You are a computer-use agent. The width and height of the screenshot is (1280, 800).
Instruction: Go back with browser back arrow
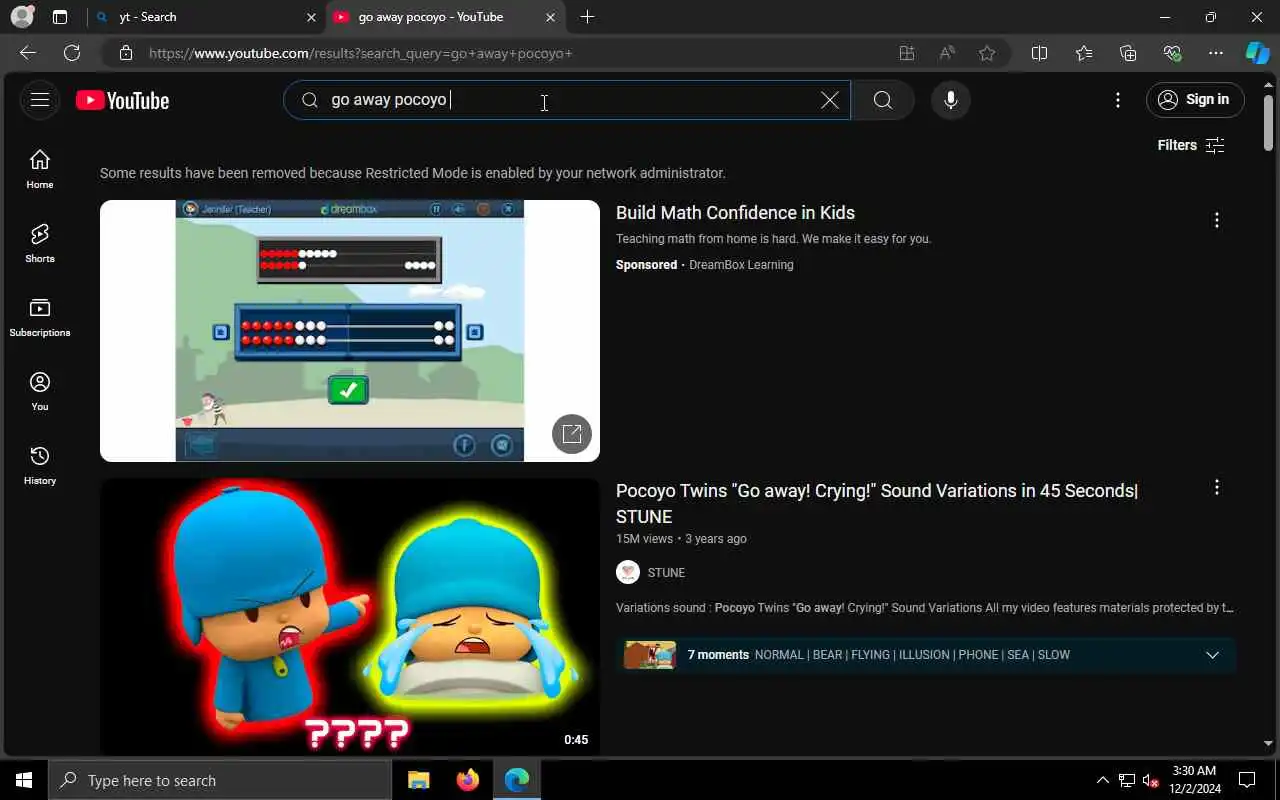click(28, 53)
